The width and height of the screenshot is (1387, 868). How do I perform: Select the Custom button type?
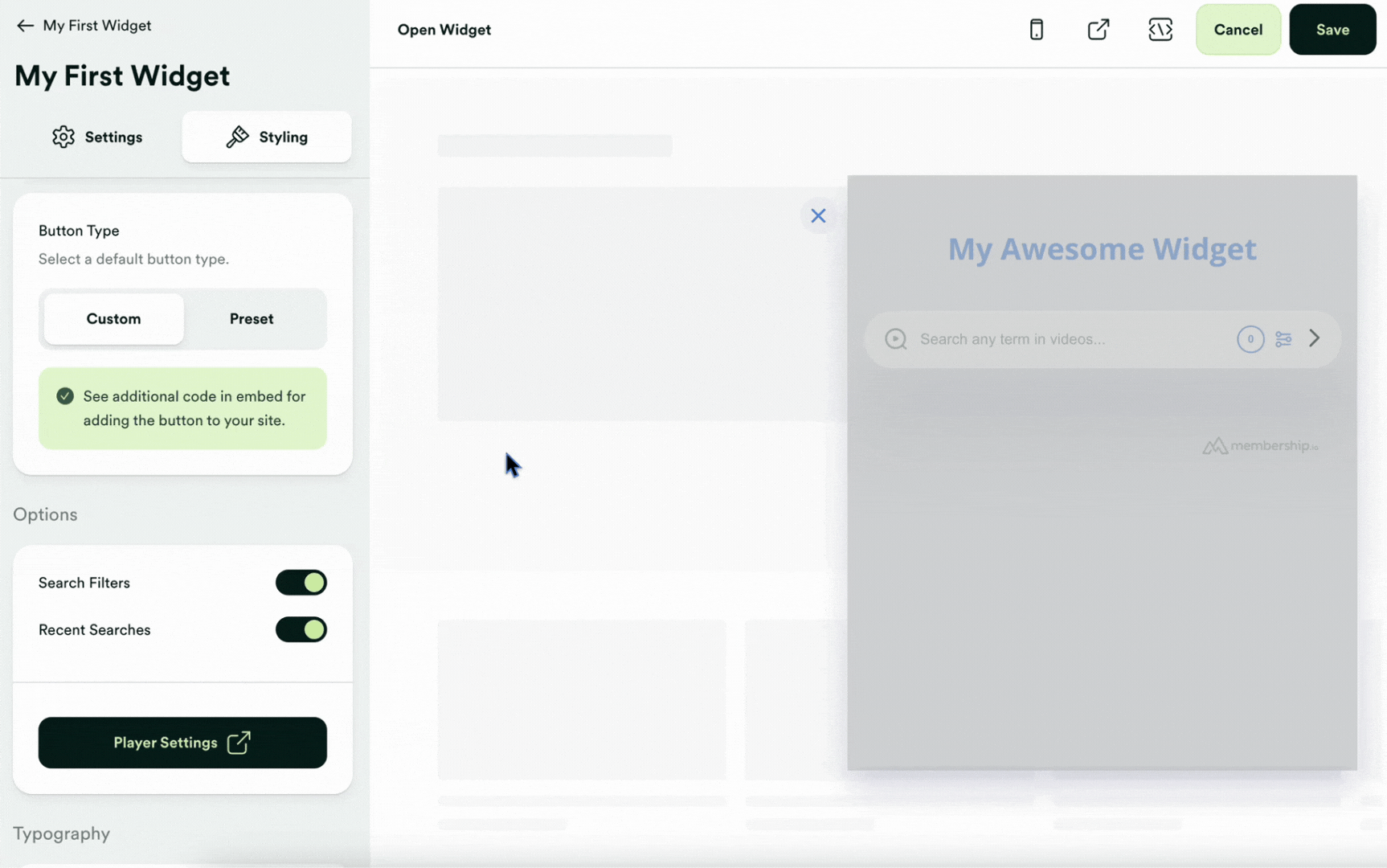(113, 319)
